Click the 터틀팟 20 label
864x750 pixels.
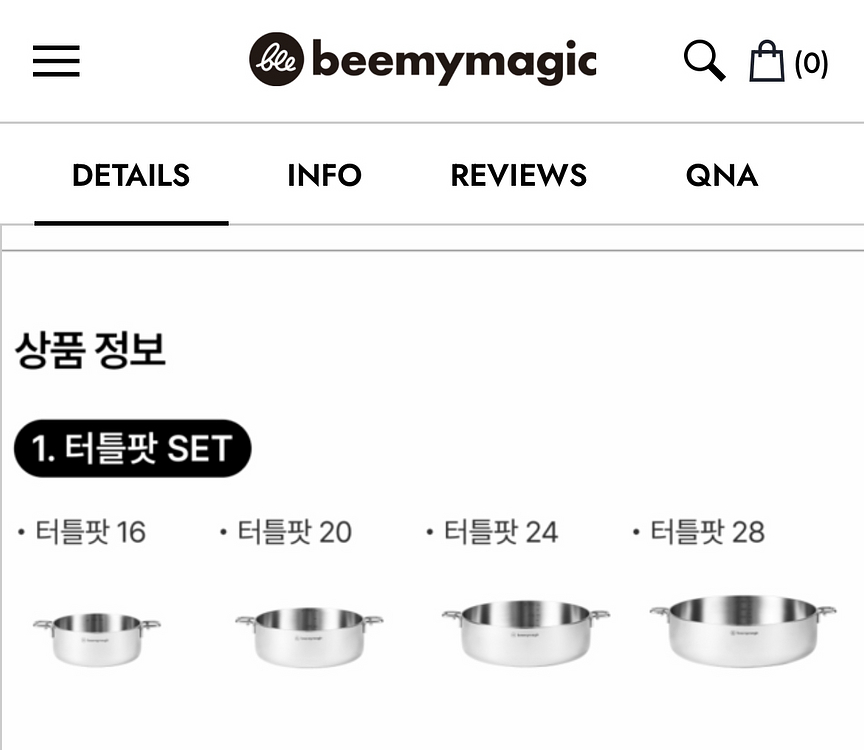[x=294, y=532]
